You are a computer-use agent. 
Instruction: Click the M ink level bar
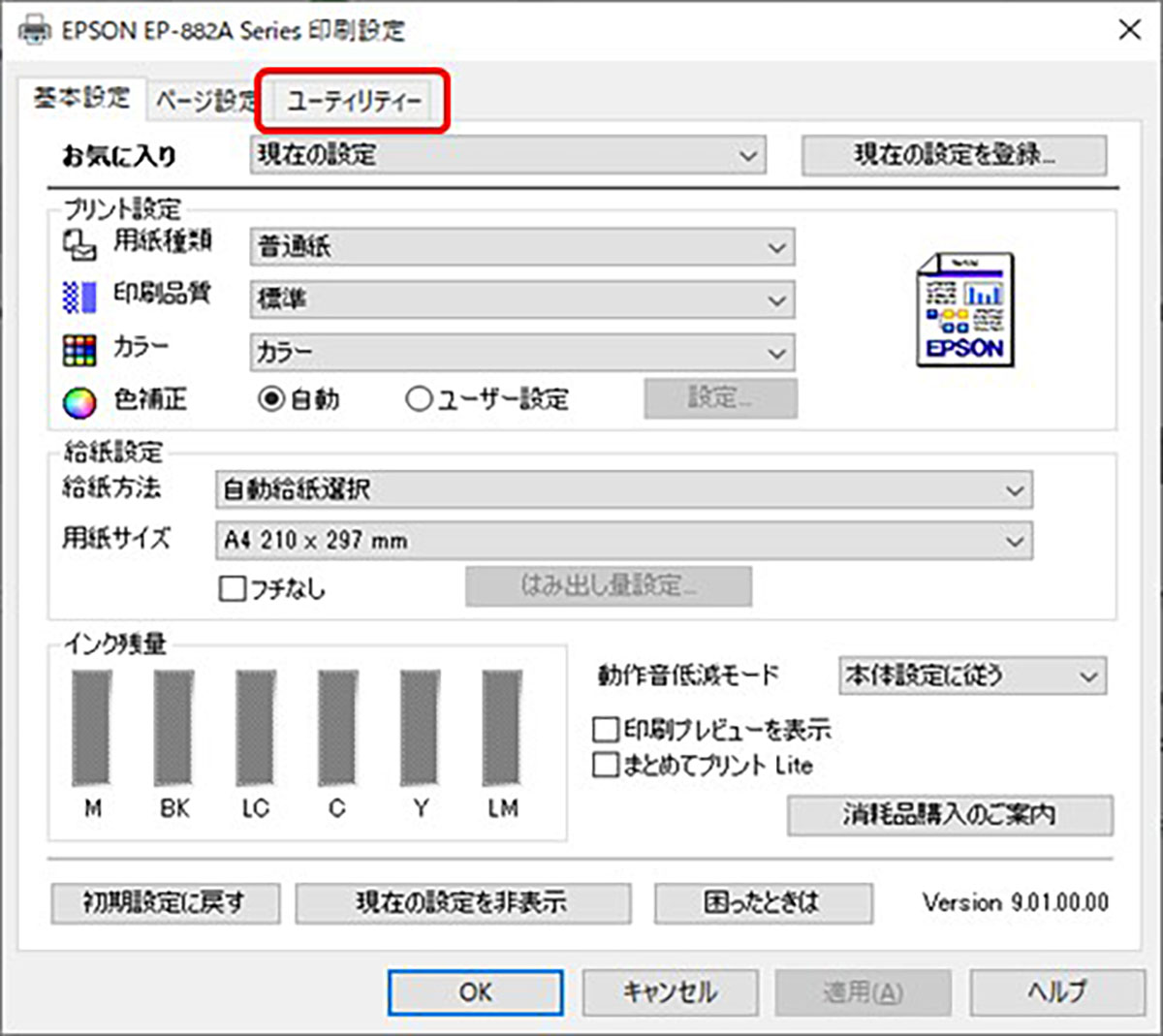(x=92, y=728)
